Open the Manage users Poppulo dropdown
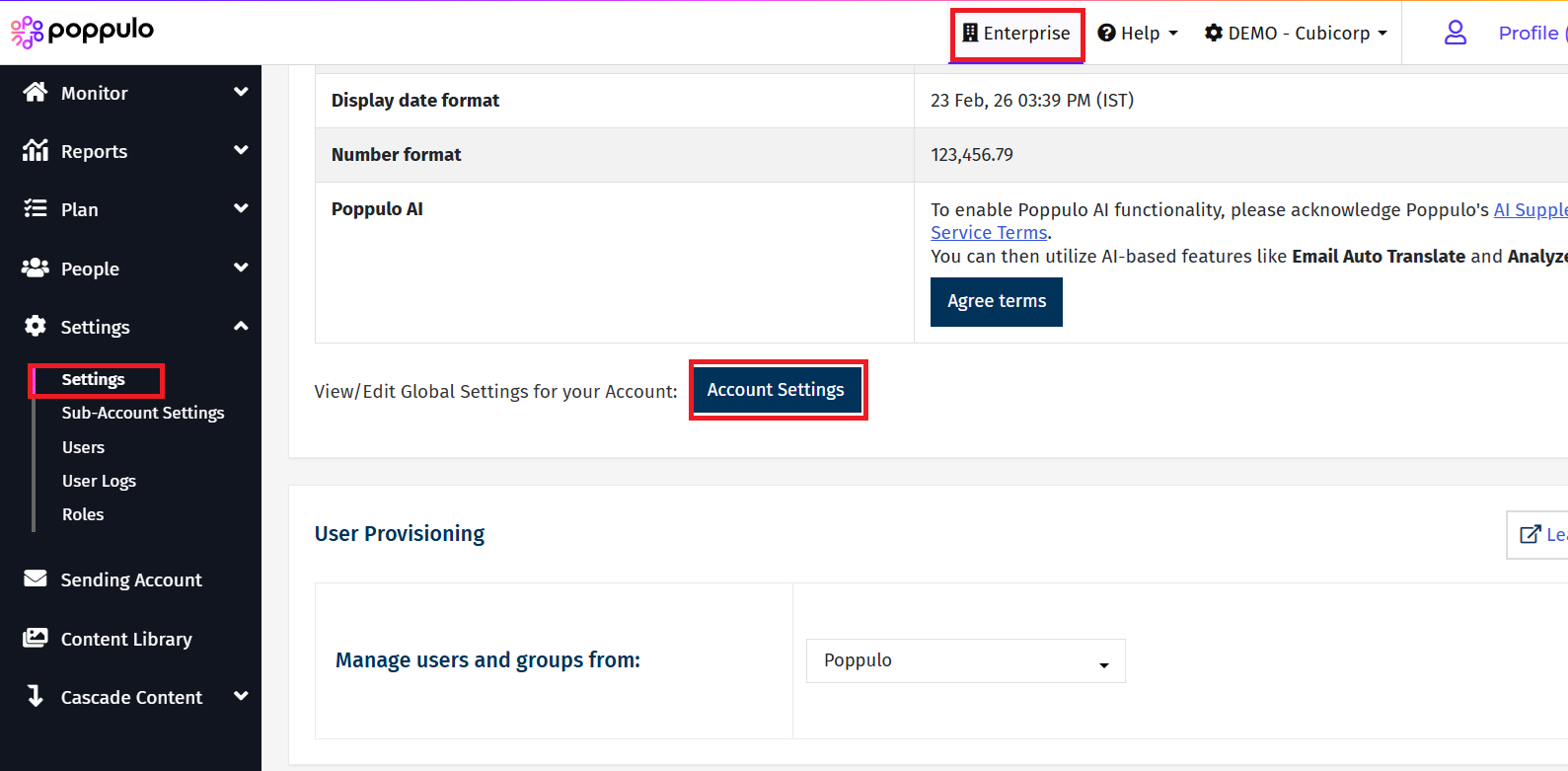Screen dimensions: 1568x771 point(965,660)
